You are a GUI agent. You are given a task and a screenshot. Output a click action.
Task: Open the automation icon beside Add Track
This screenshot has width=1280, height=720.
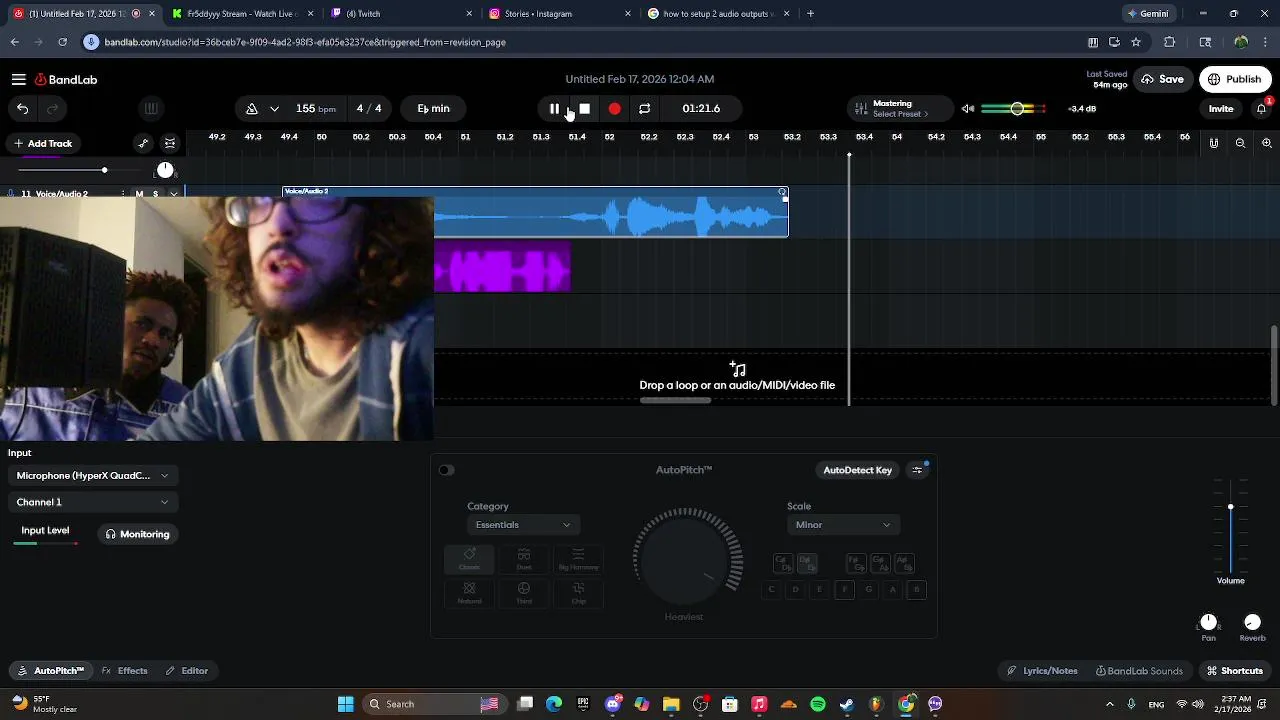tap(143, 144)
